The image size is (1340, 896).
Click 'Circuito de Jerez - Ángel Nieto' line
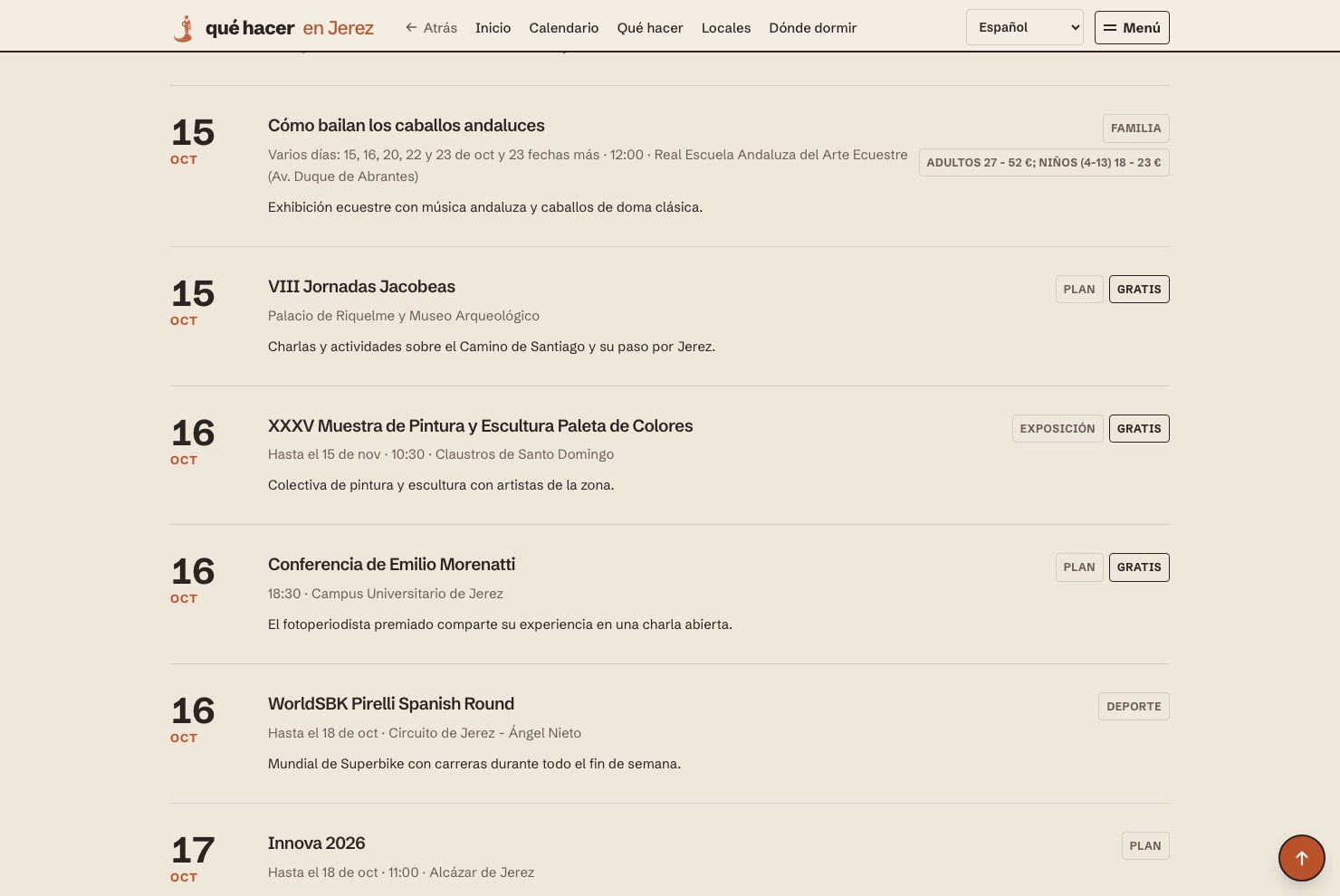[425, 733]
